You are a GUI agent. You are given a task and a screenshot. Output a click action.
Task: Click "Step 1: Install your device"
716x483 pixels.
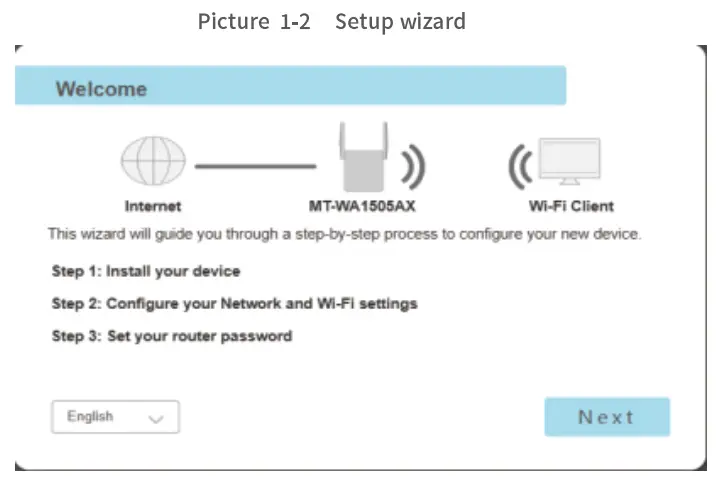(146, 271)
